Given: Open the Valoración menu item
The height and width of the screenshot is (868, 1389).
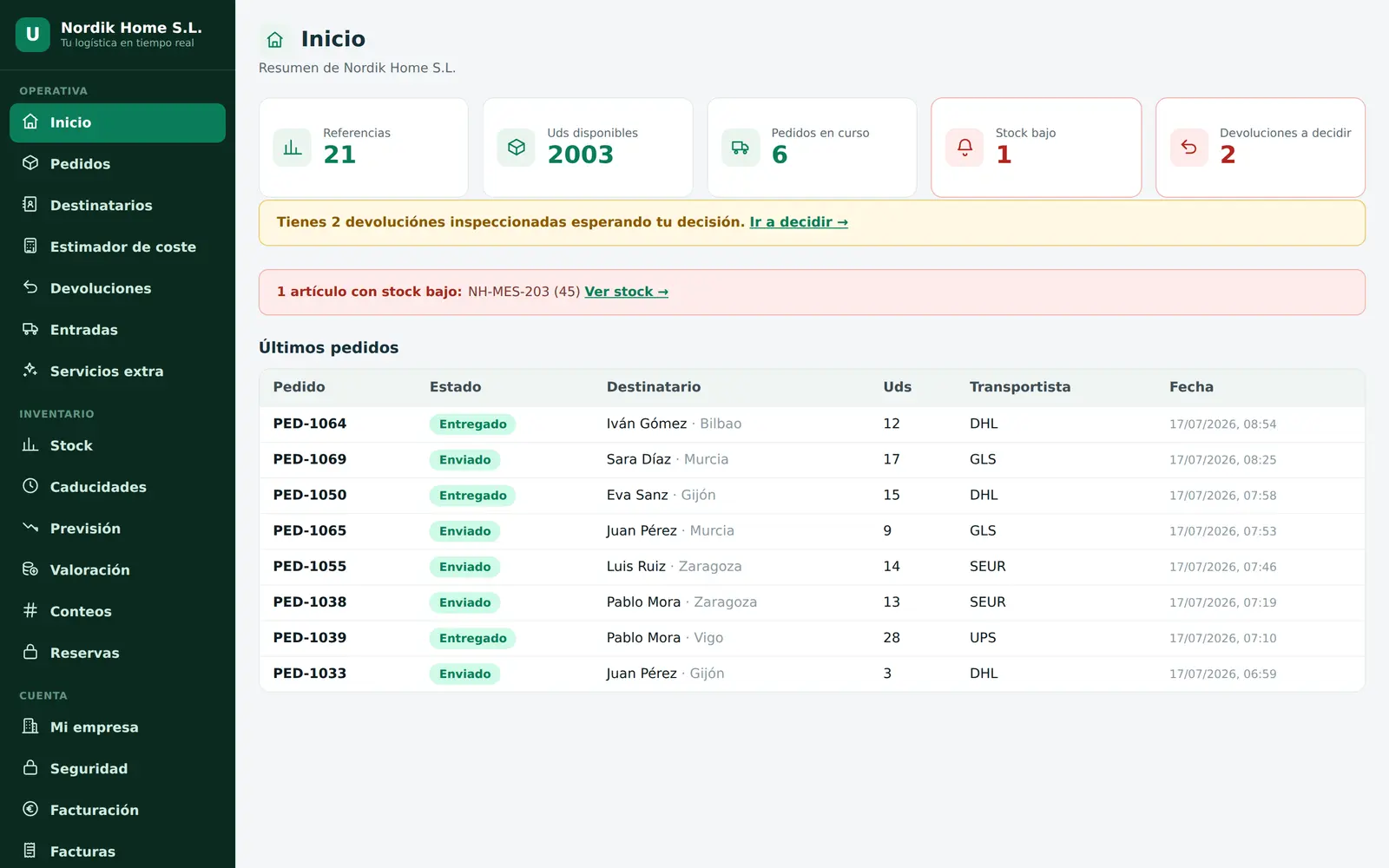Looking at the screenshot, I should [117, 570].
